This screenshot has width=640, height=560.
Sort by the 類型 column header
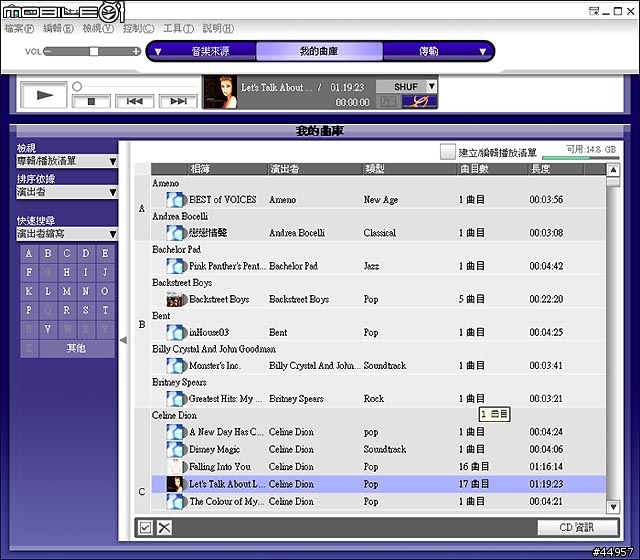point(409,169)
